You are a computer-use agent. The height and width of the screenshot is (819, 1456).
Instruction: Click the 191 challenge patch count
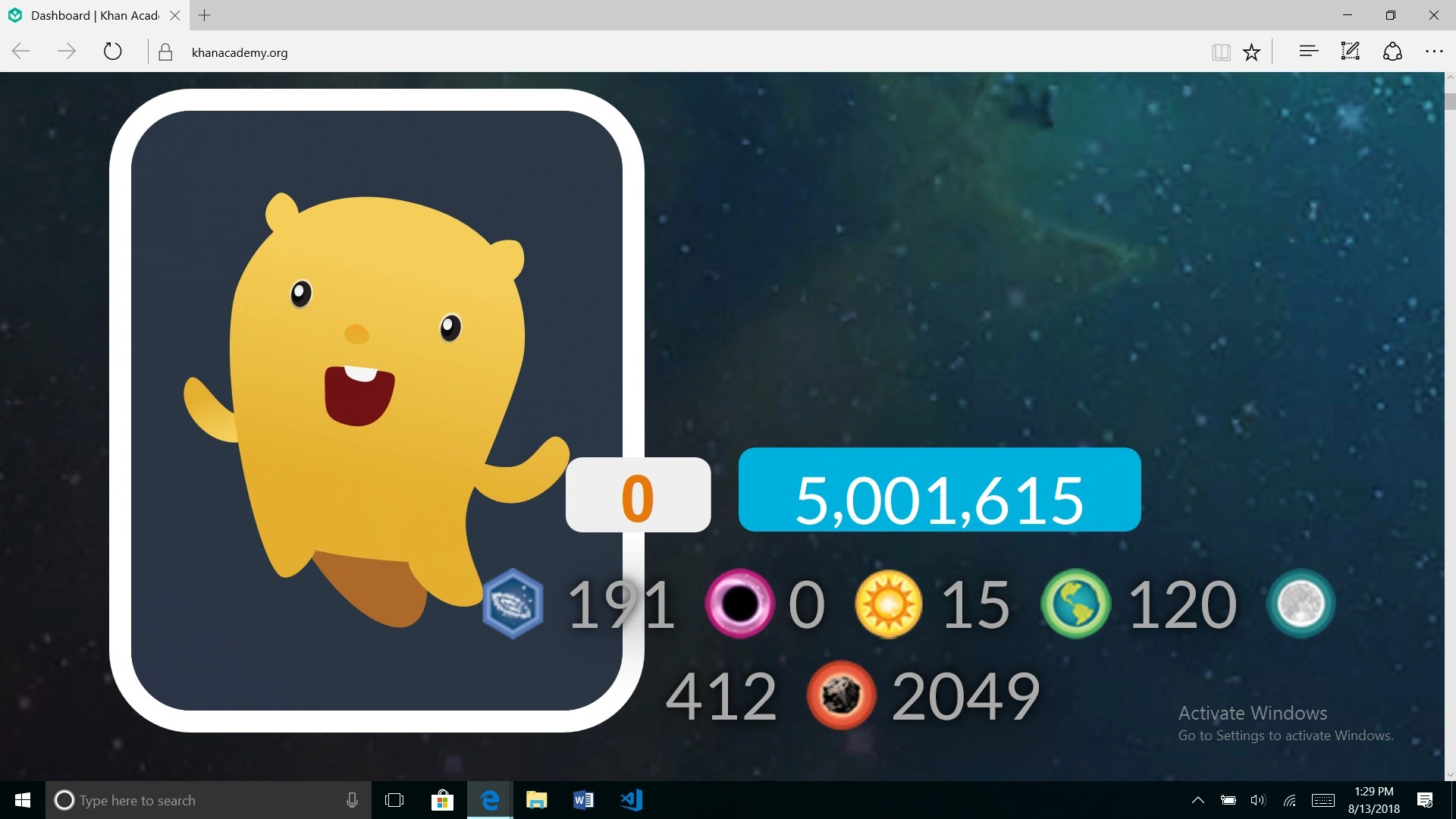(621, 604)
